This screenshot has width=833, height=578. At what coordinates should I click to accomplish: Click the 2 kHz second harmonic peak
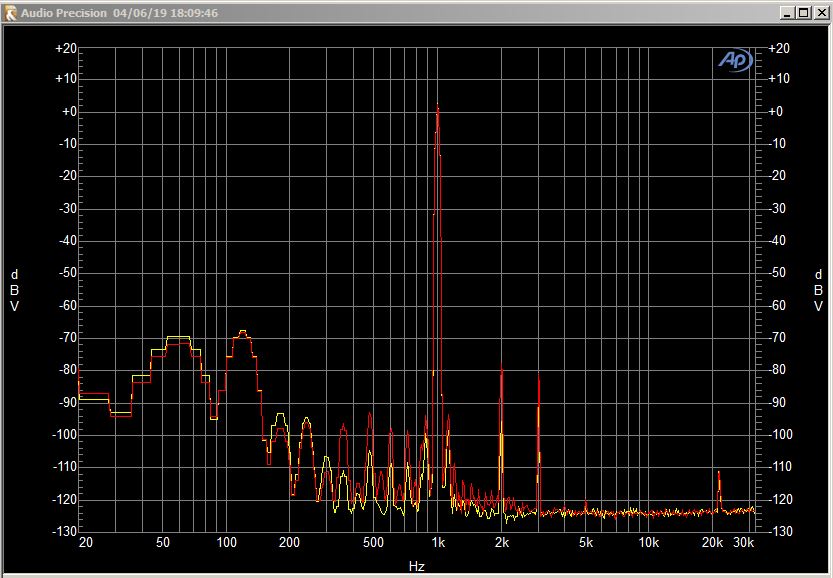(x=501, y=366)
